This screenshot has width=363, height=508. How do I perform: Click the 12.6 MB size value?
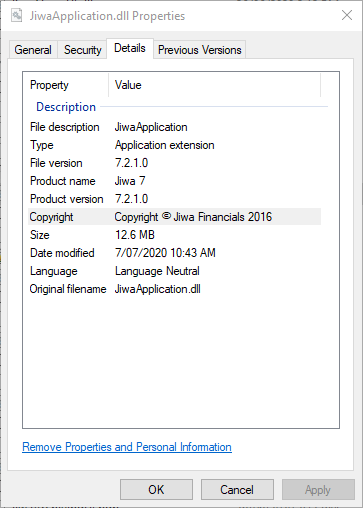pyautogui.click(x=135, y=235)
